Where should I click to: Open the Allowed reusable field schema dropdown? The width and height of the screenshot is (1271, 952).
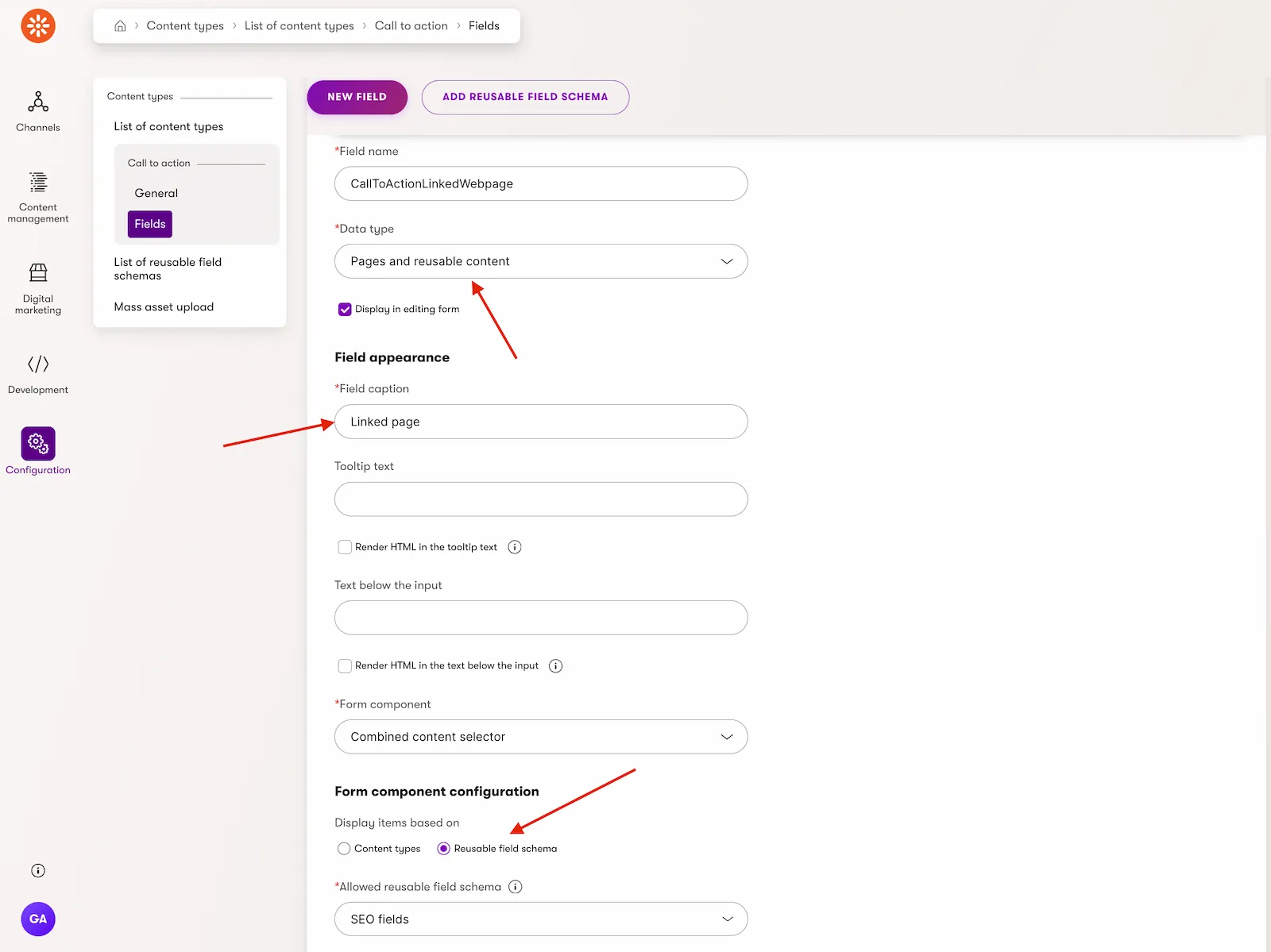(541, 919)
